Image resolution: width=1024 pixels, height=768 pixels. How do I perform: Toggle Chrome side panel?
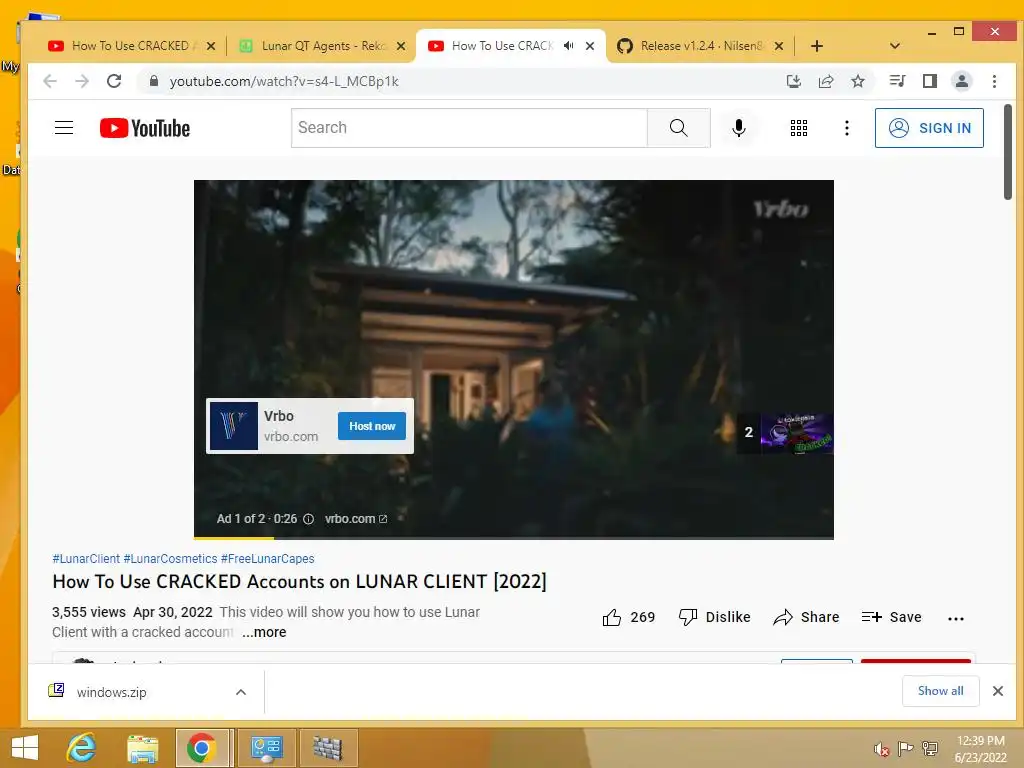tap(930, 81)
